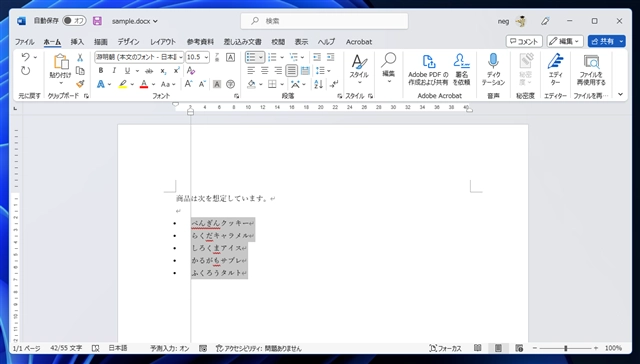Toggle the AutoSave switch
The height and width of the screenshot is (364, 640).
click(x=74, y=21)
